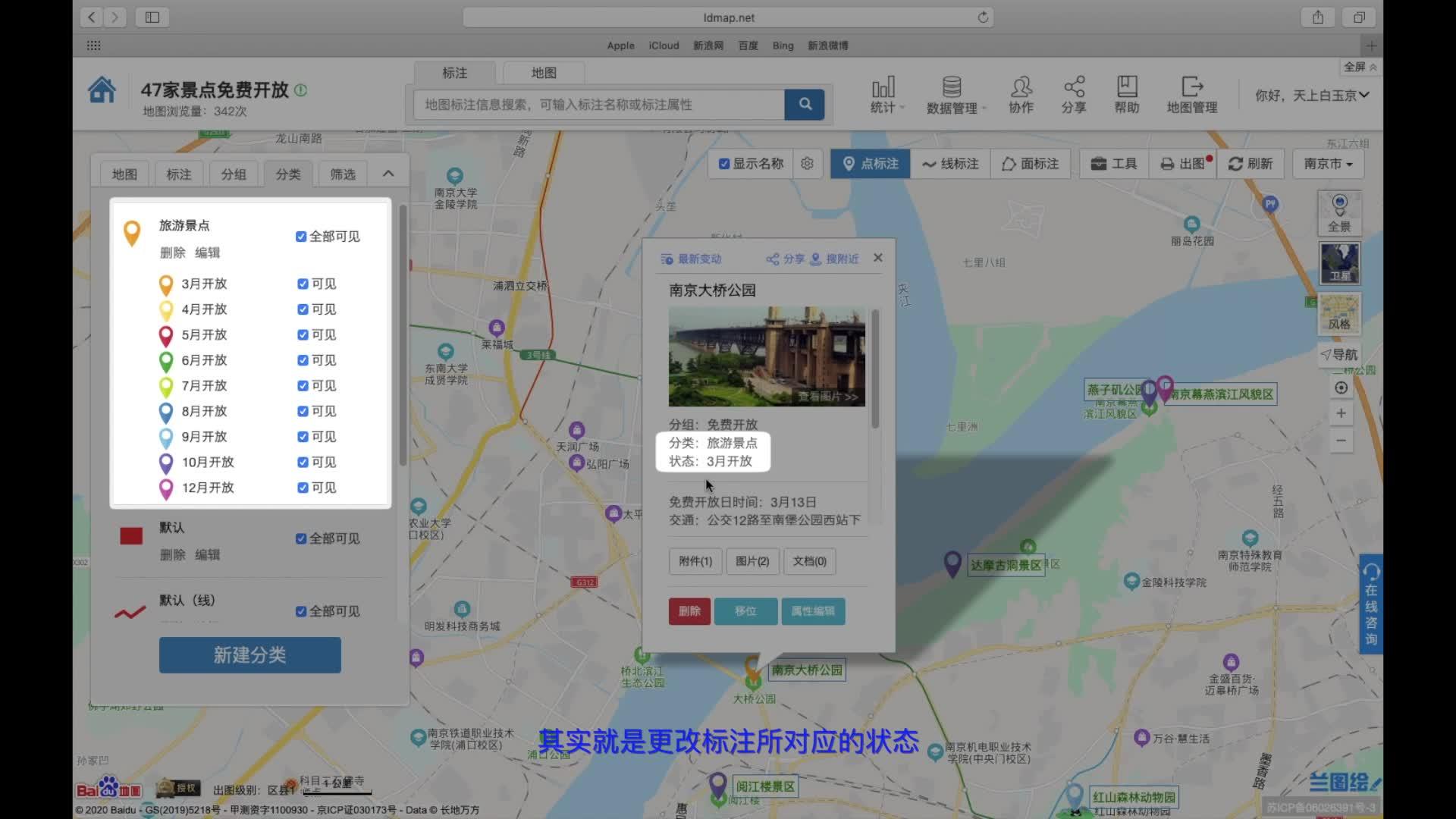Viewport: 1456px width, 819px height.
Task: Open the 帮助 help book icon
Action: tap(1127, 96)
